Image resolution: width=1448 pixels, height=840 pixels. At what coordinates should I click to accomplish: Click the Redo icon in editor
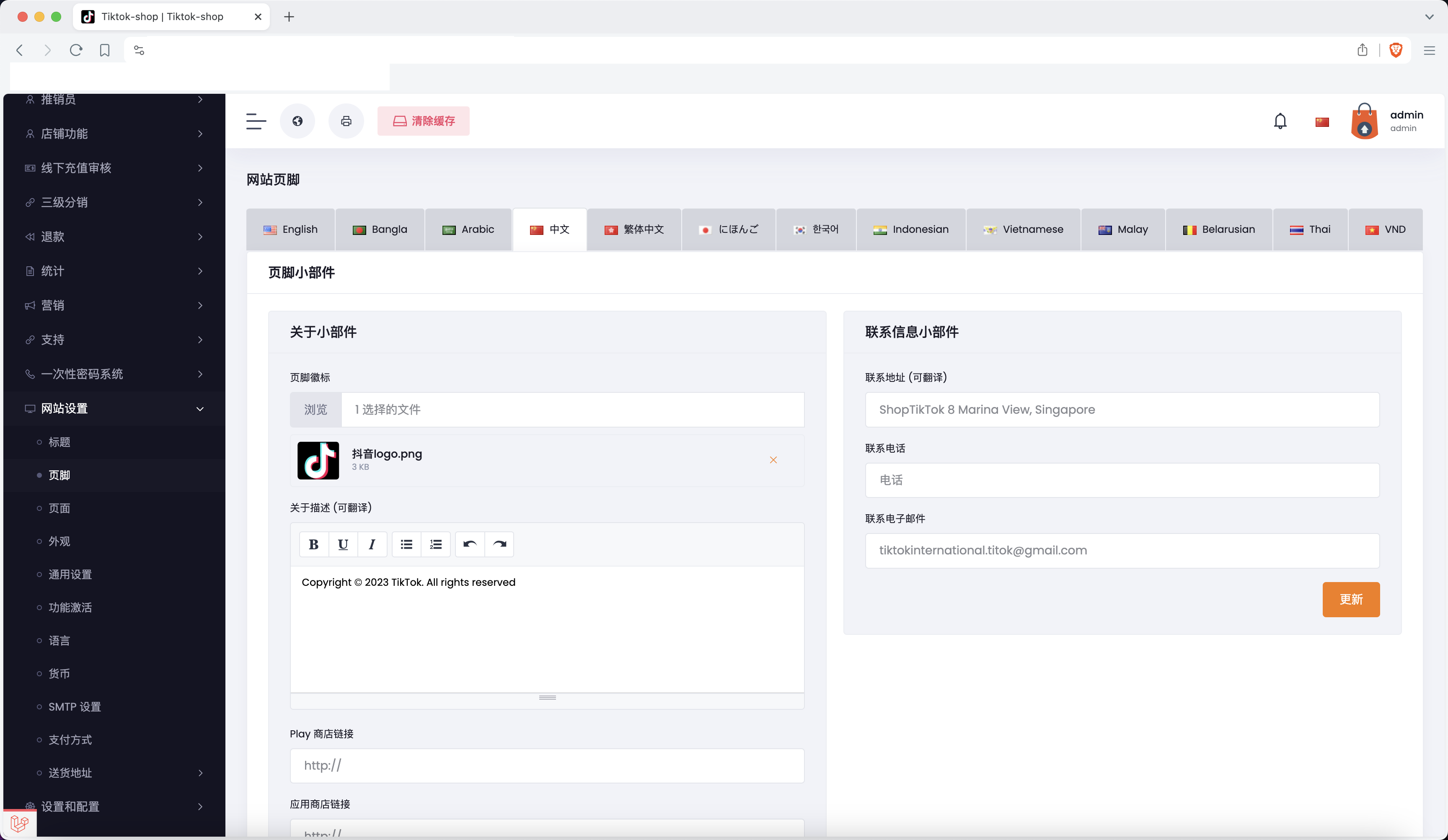(499, 544)
